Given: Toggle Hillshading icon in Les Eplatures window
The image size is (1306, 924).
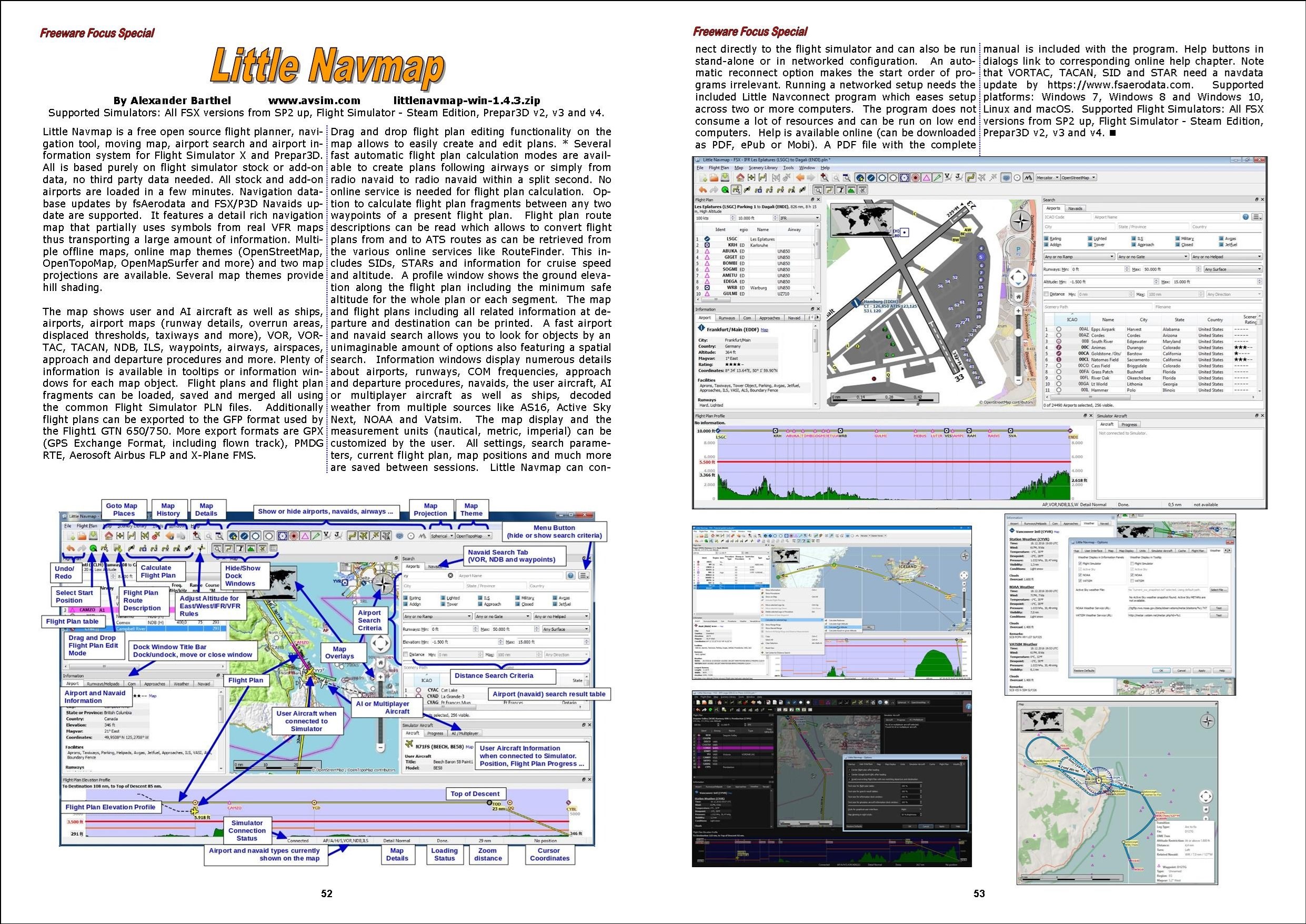Looking at the screenshot, I should tap(1029, 177).
